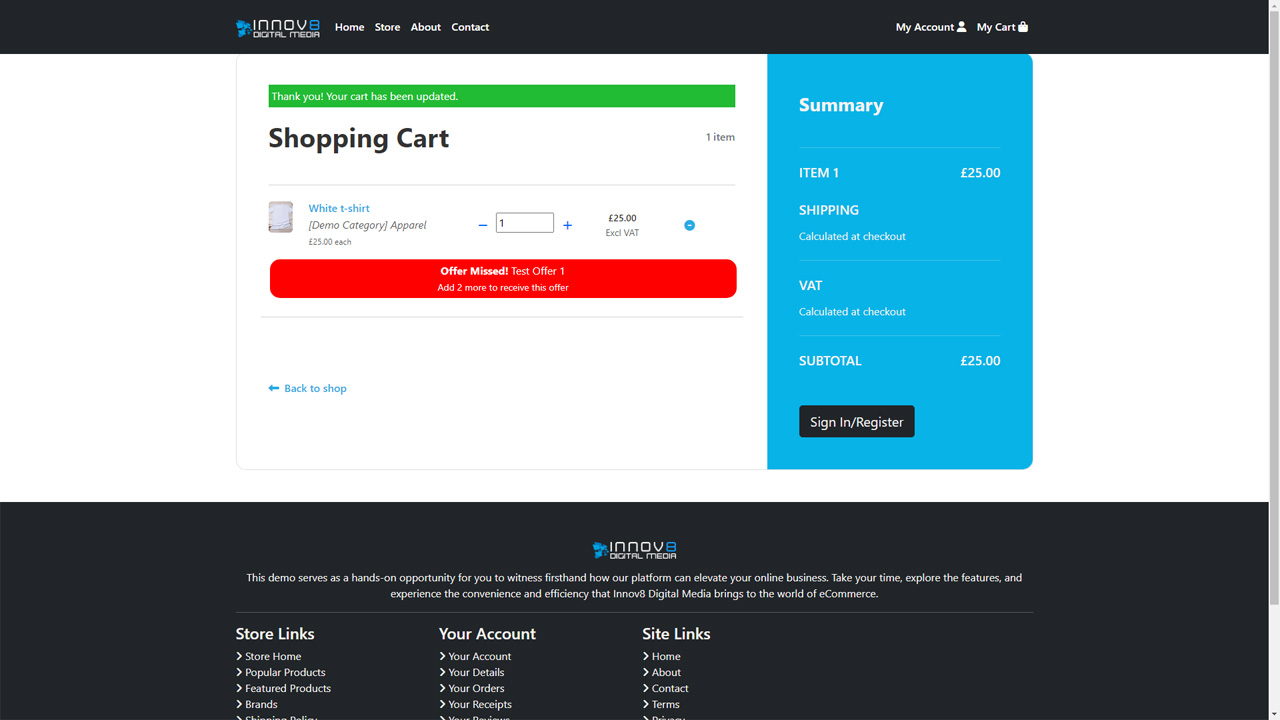This screenshot has width=1280, height=720.
Task: Decrease the t-shirt quantity with the minus
Action: pyautogui.click(x=483, y=226)
